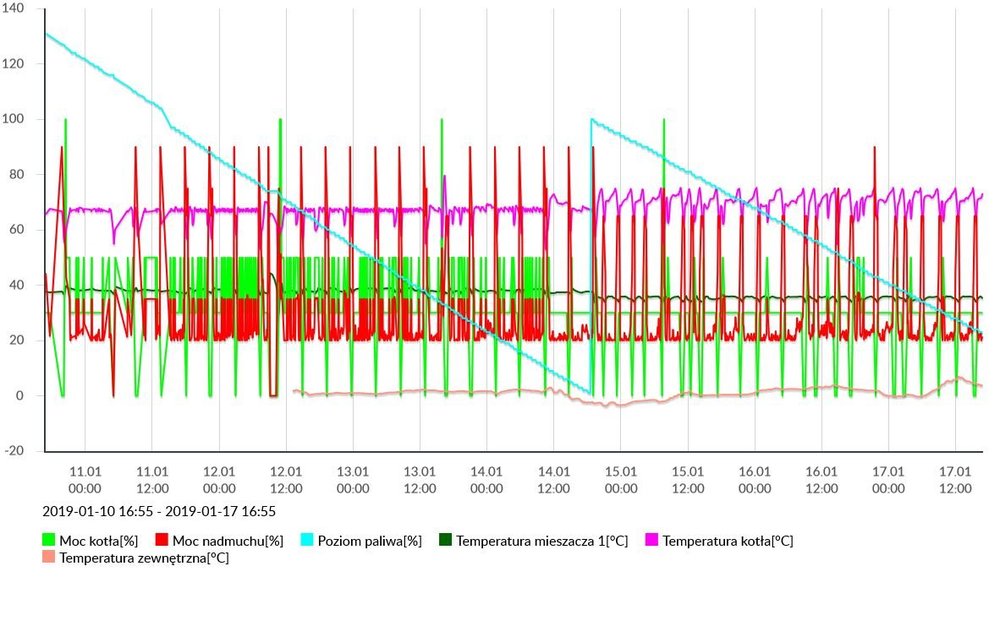Click the 16.01 00:00 time axis label
This screenshot has height=626, width=1000.
click(x=755, y=480)
